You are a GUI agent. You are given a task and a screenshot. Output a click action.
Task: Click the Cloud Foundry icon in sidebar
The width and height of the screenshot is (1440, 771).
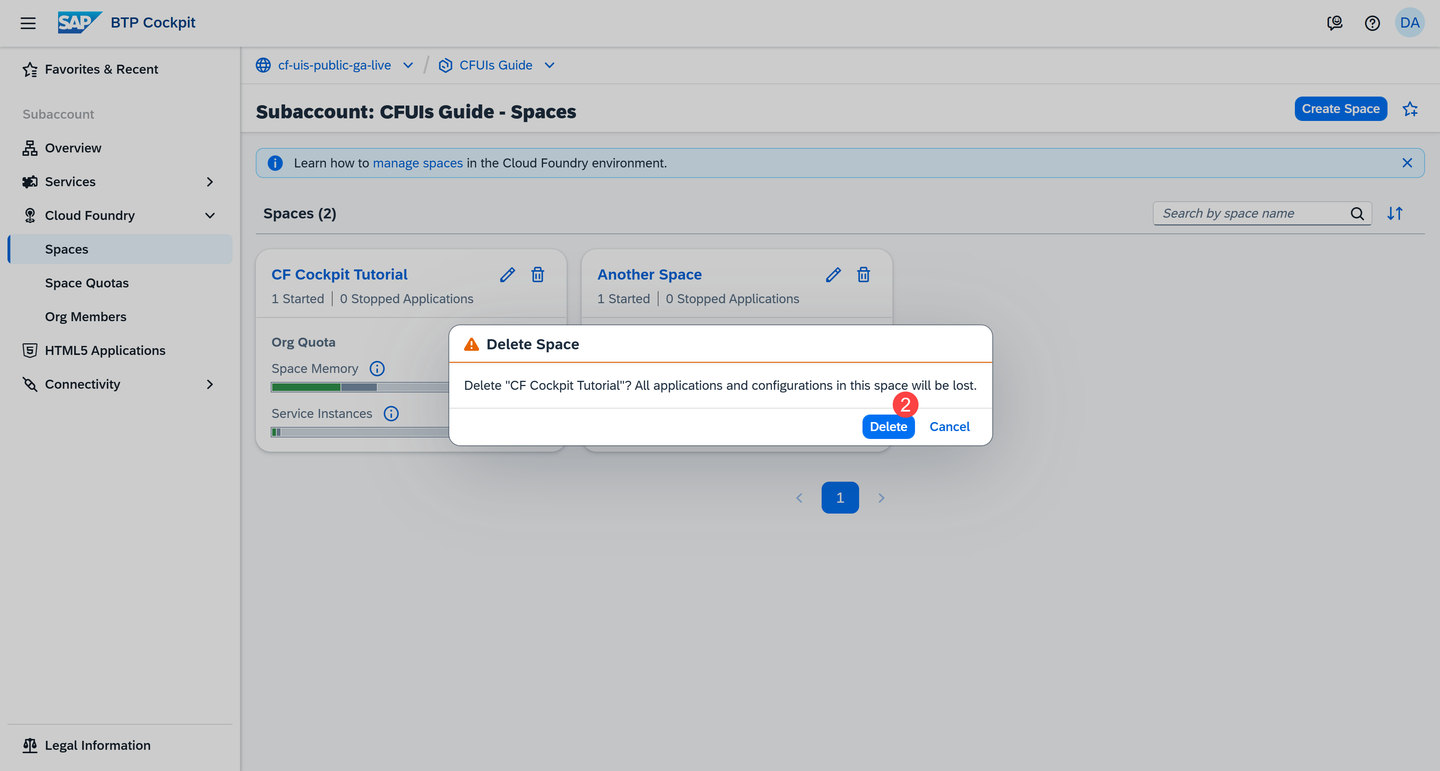(x=30, y=216)
